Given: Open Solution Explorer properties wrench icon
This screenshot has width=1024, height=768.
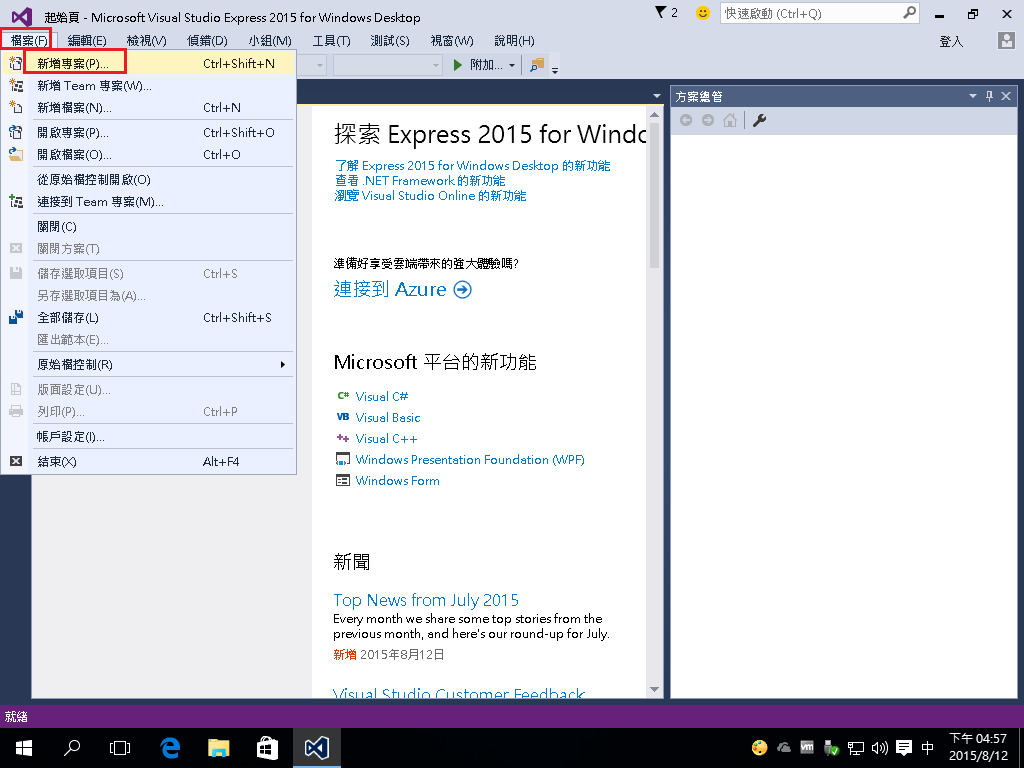Looking at the screenshot, I should click(759, 120).
